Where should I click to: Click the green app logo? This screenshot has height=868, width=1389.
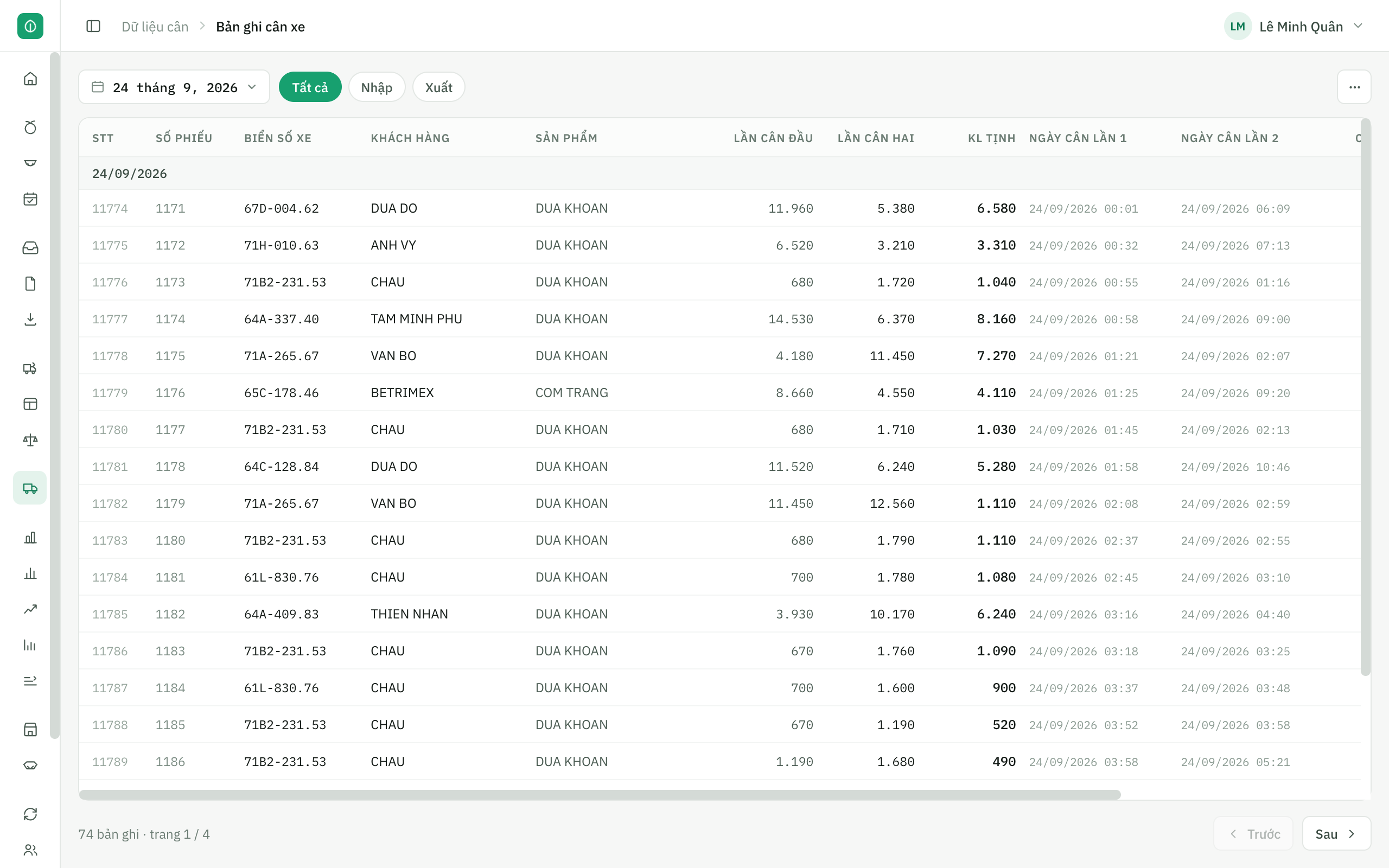pyautogui.click(x=30, y=27)
